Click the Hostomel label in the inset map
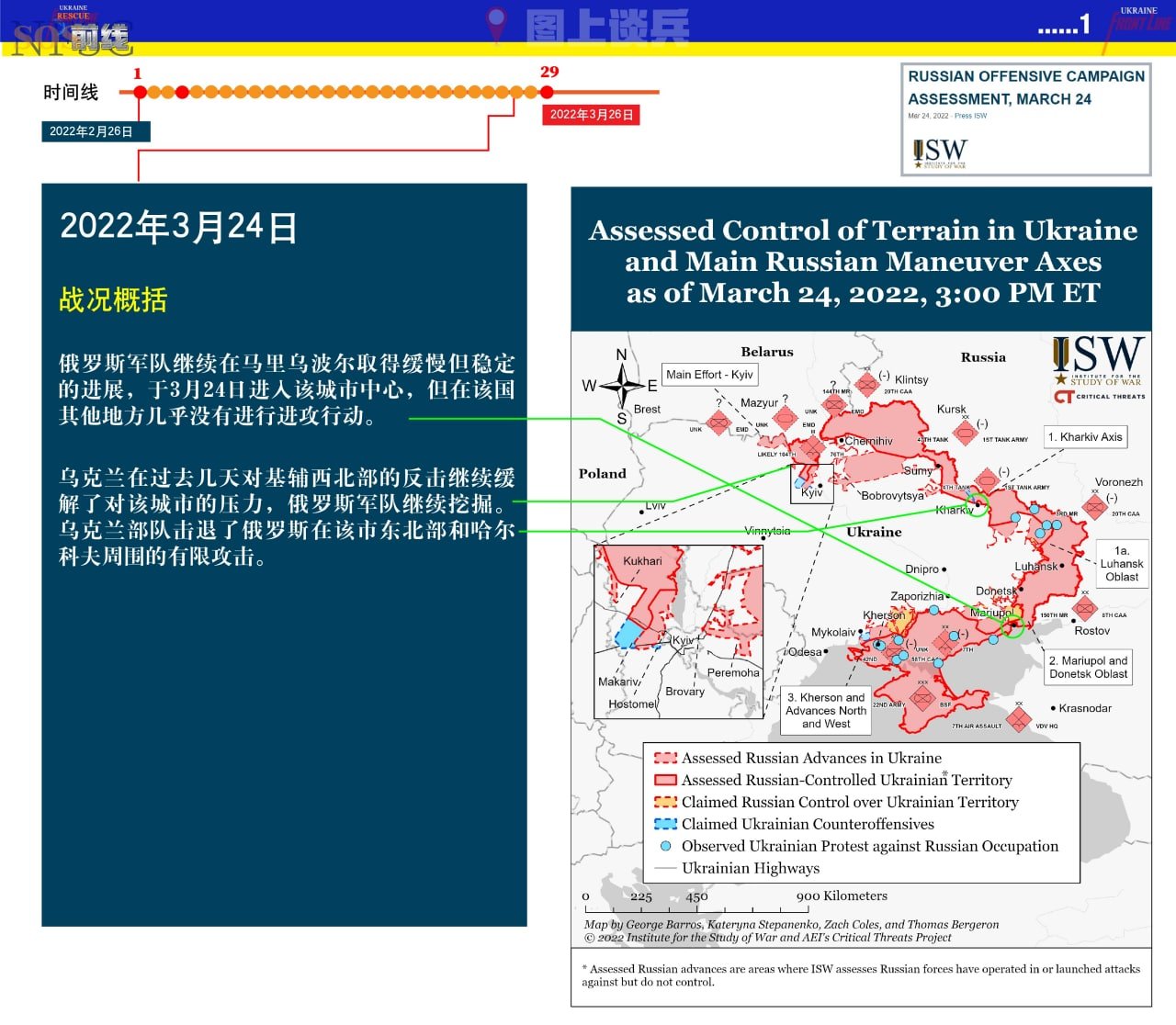The width and height of the screenshot is (1176, 1025). 632,704
